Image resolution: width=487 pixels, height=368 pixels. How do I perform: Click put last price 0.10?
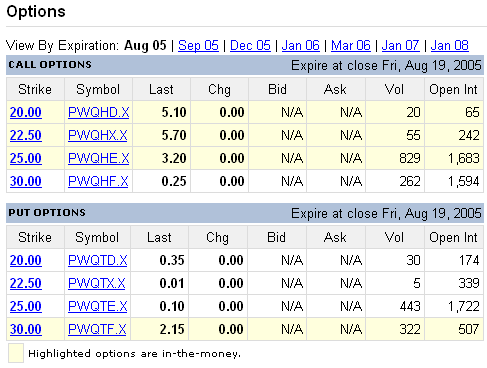(172, 306)
